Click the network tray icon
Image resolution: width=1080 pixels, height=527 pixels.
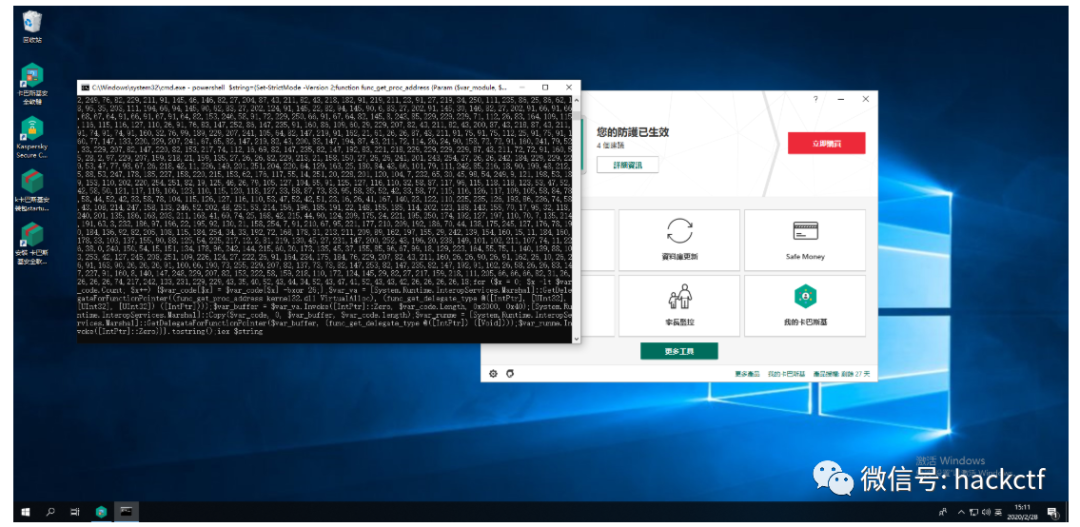click(973, 512)
